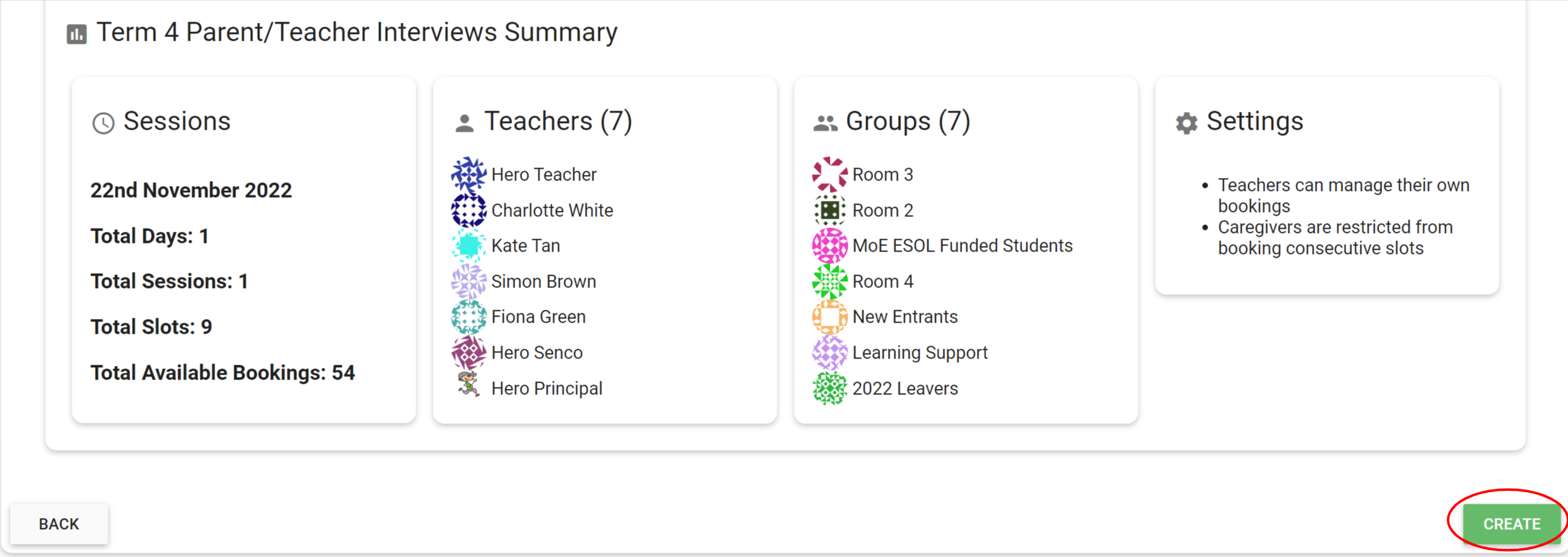Select the orange New Entrants group icon
Image resolution: width=1568 pixels, height=557 pixels.
tap(829, 316)
